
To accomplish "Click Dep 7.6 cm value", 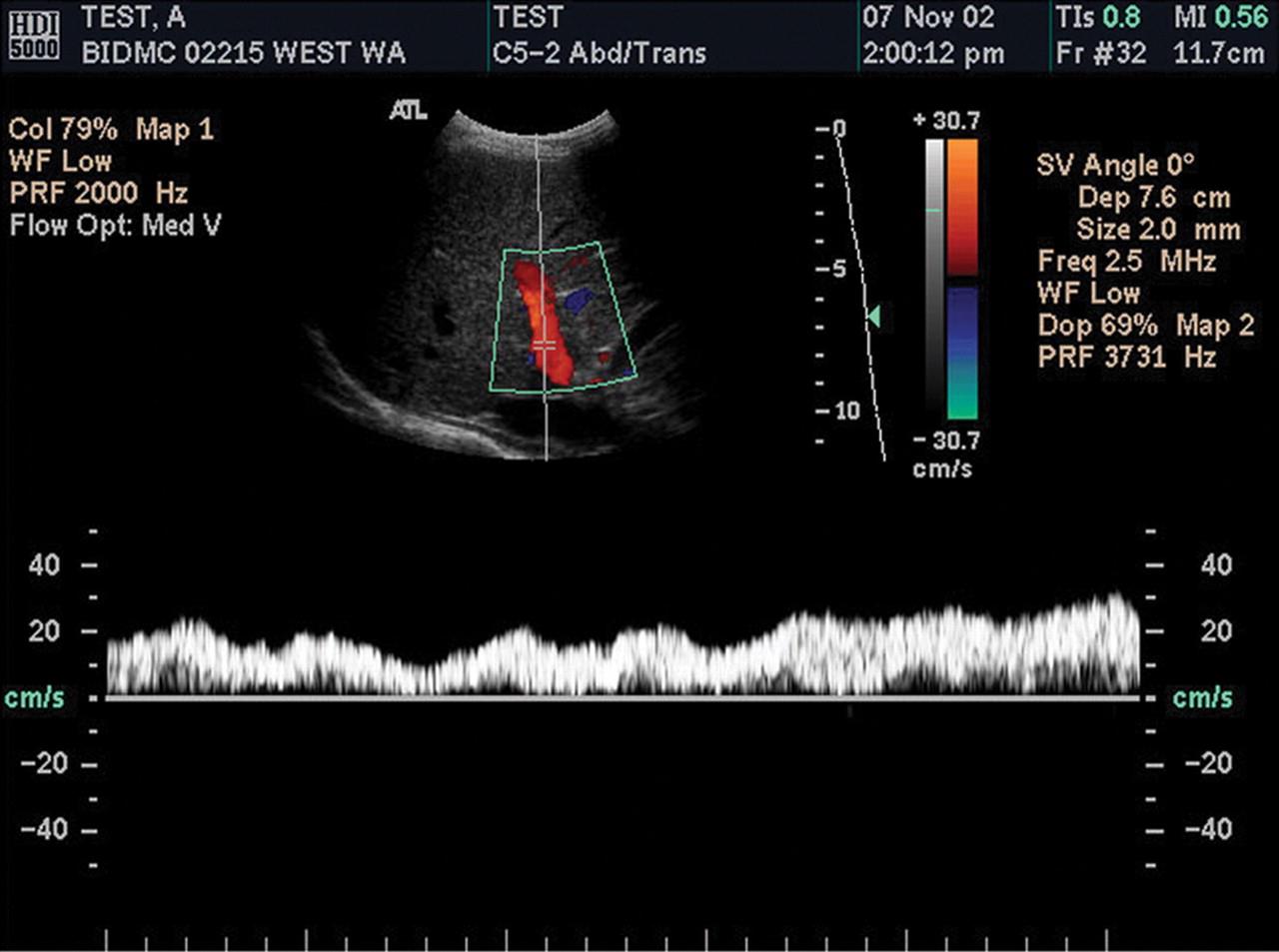I will pyautogui.click(x=1154, y=198).
